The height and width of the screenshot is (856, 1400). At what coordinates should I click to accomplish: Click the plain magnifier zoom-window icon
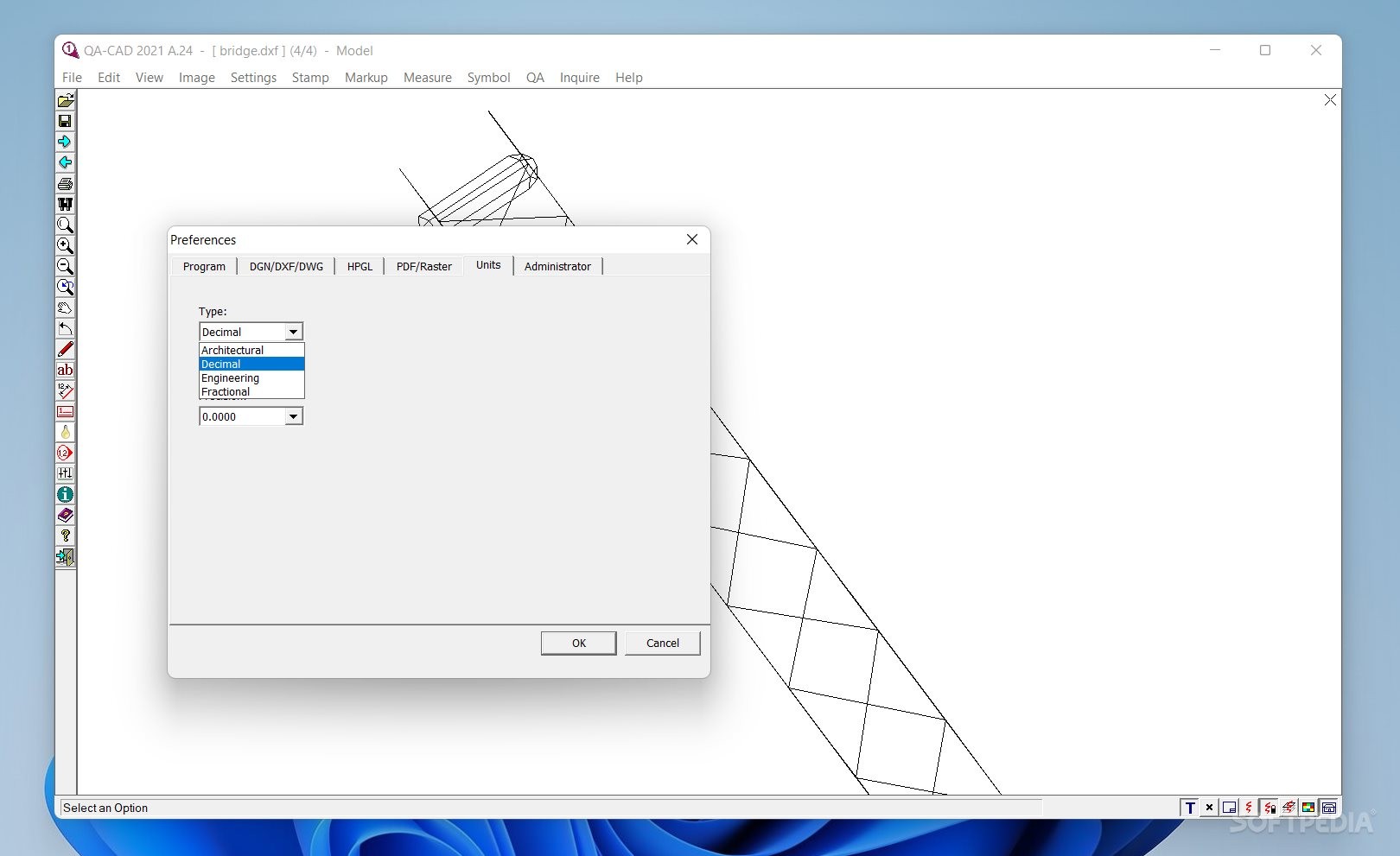point(65,225)
